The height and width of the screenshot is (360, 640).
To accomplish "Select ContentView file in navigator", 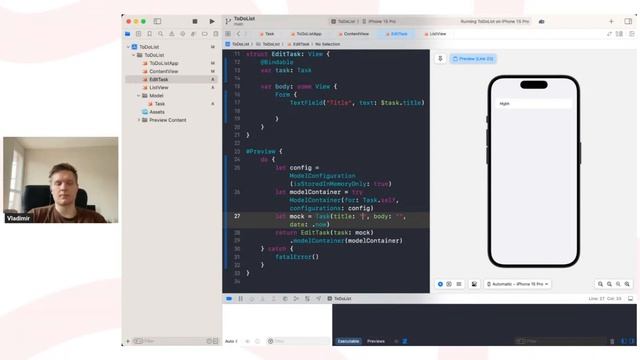I will [163, 71].
